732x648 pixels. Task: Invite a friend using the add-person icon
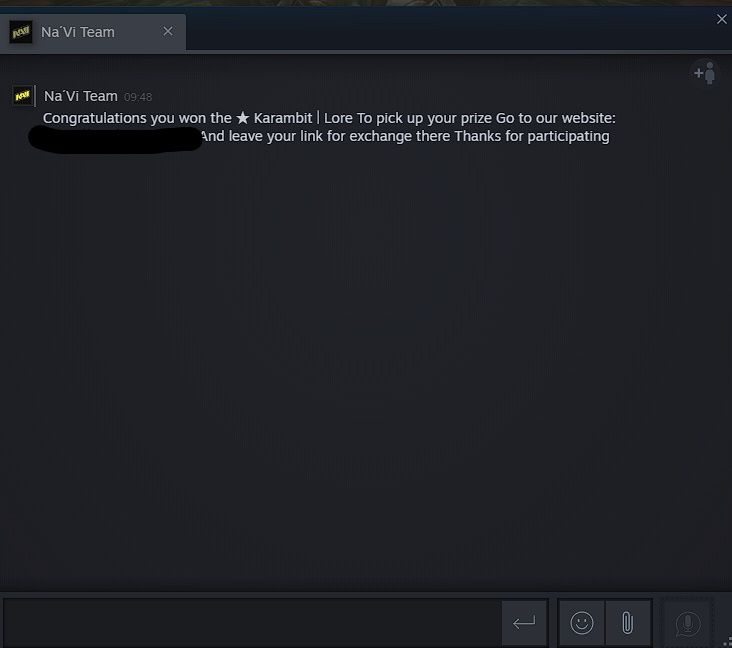pyautogui.click(x=705, y=73)
